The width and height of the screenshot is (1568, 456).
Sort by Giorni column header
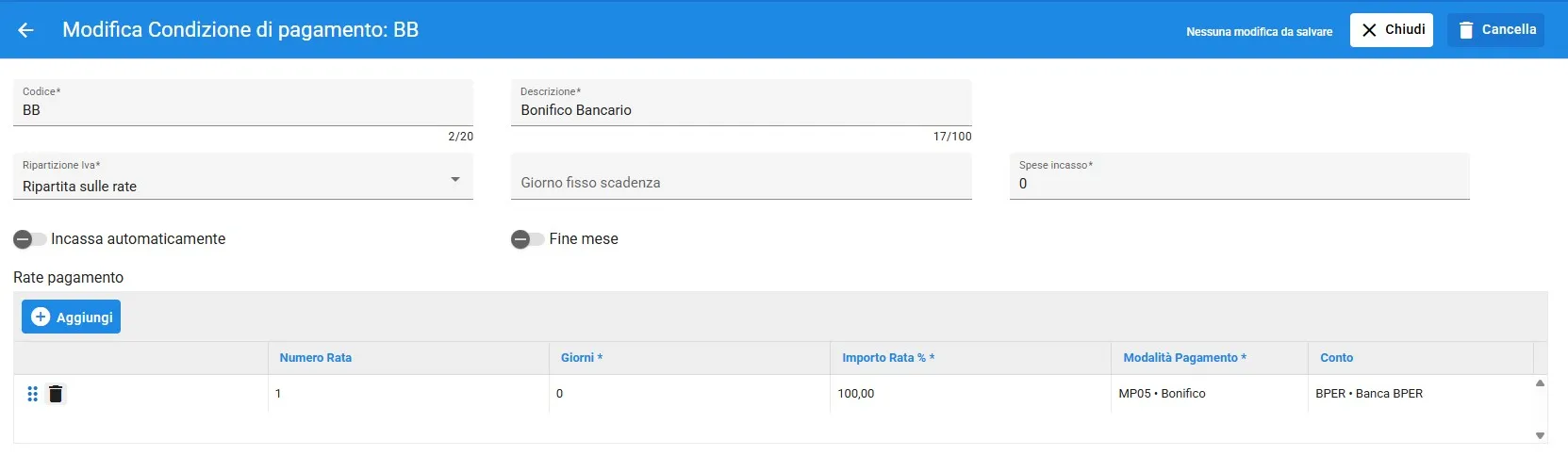point(581,358)
